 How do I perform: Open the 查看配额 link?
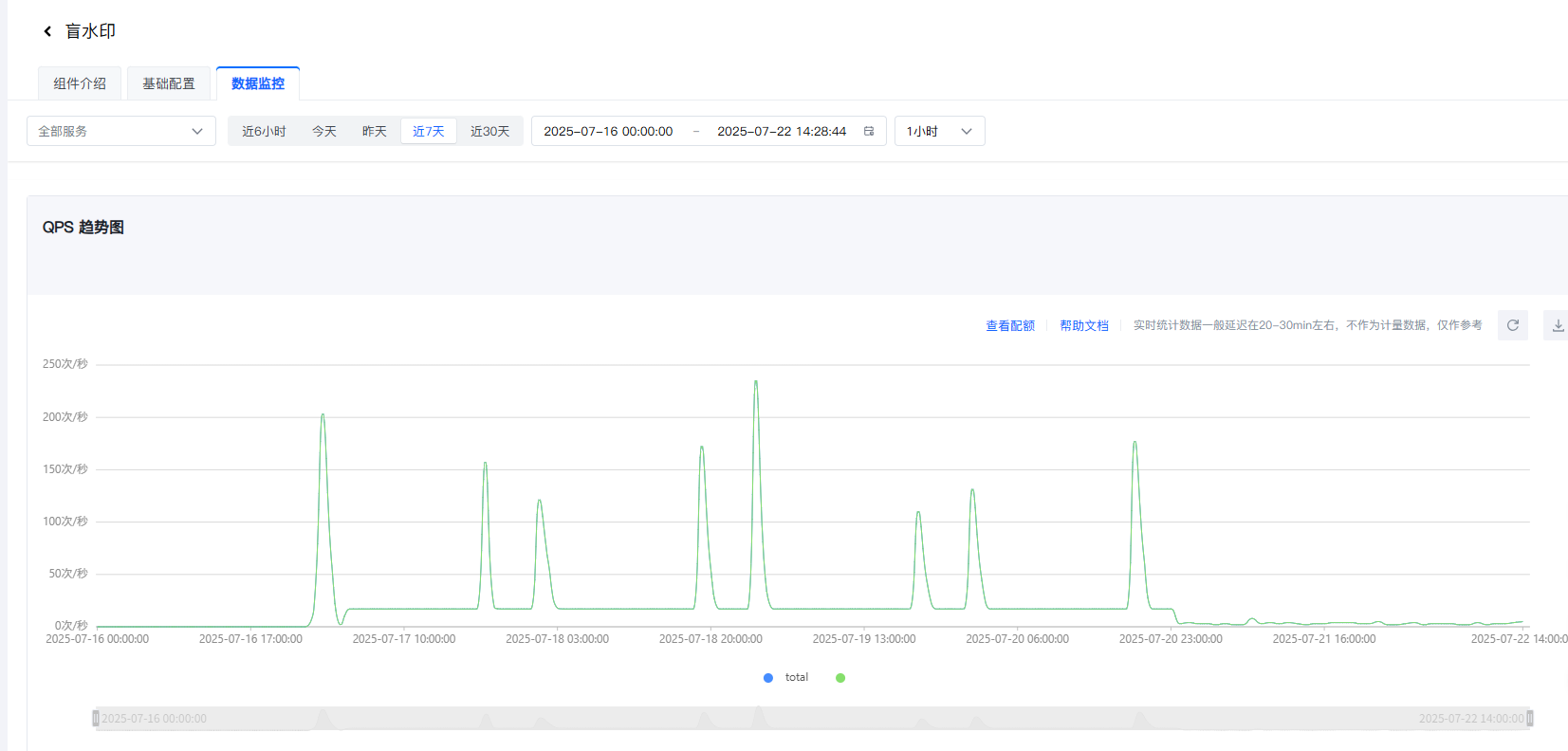[x=1010, y=325]
